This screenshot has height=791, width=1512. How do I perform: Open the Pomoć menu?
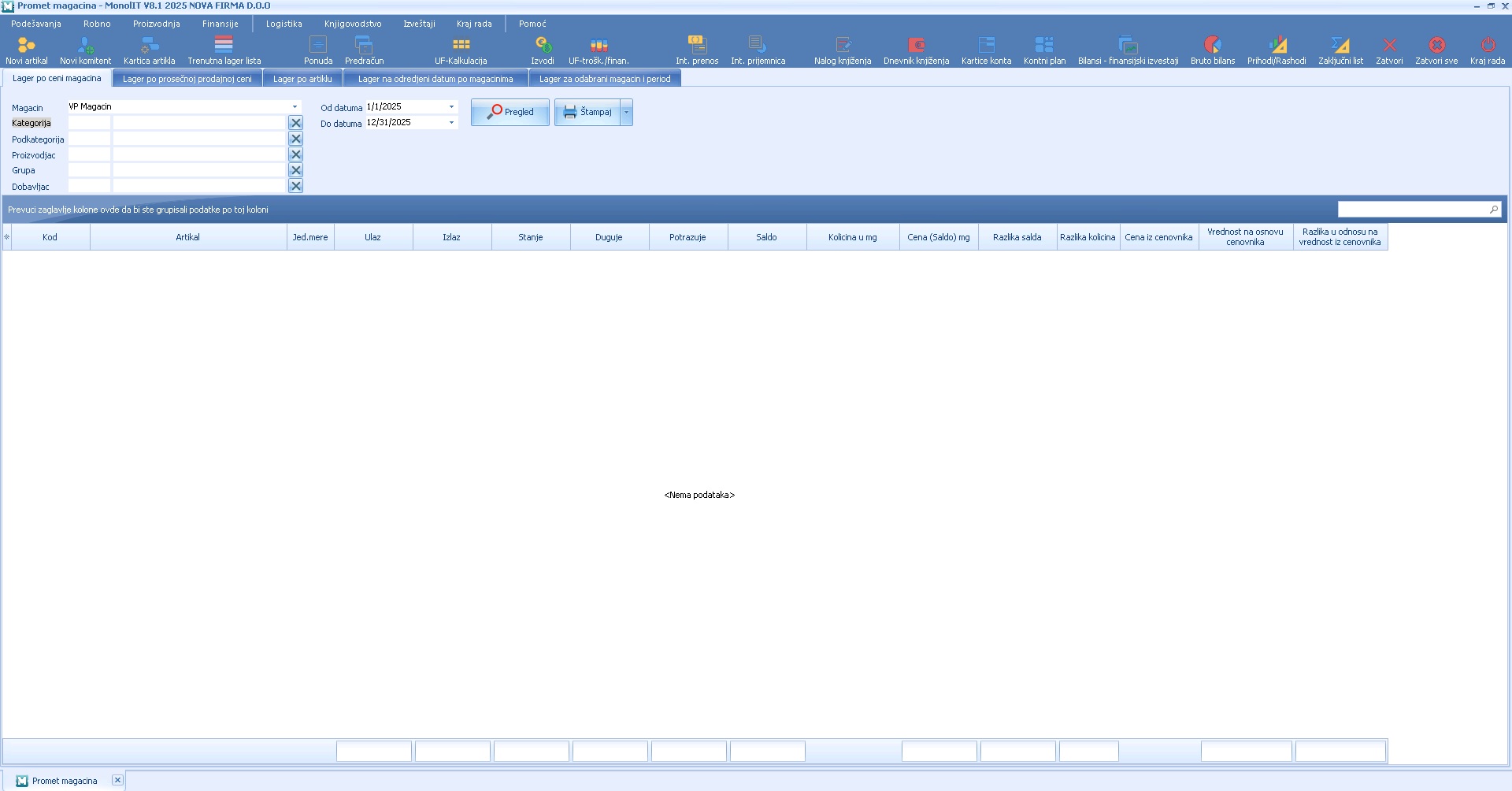tap(532, 24)
